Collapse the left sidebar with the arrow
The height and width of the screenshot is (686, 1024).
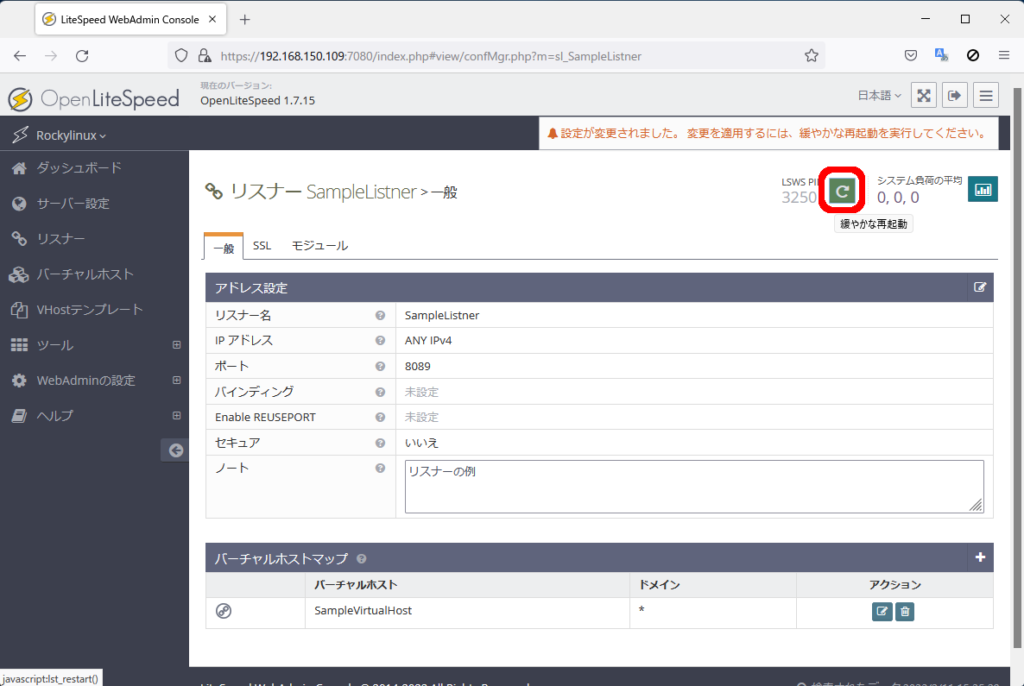[x=175, y=451]
